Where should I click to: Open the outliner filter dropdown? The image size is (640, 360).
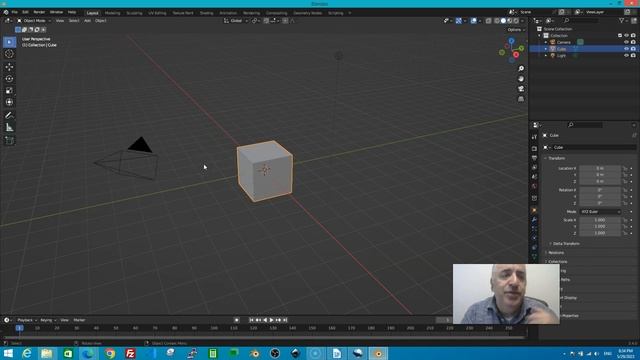pyautogui.click(x=623, y=21)
